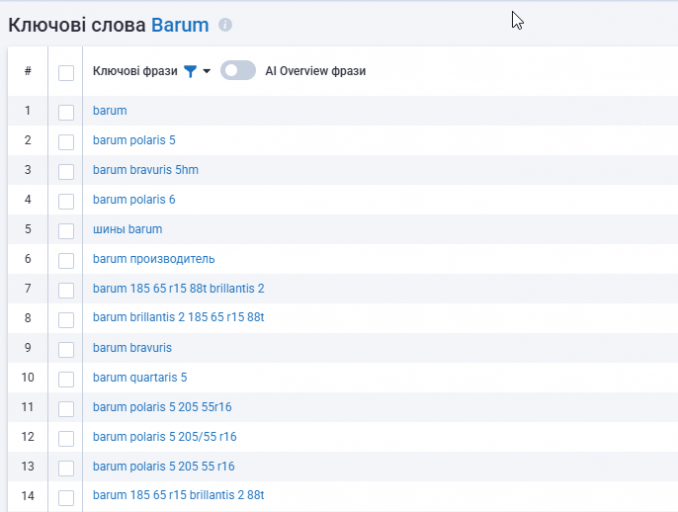Open 'barum polaris 5 205/55 r16' link
Viewport: 678px width, 512px height.
165,437
